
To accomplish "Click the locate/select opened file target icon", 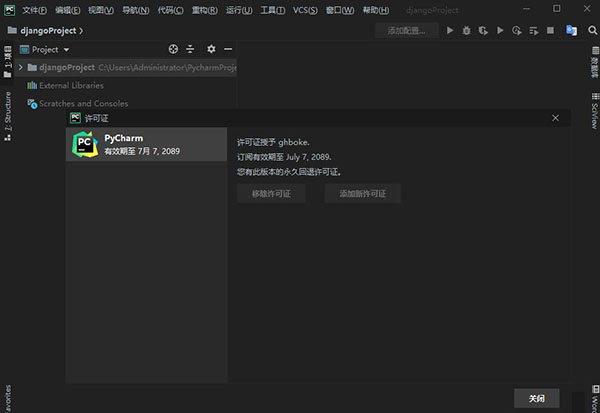I will pyautogui.click(x=173, y=49).
